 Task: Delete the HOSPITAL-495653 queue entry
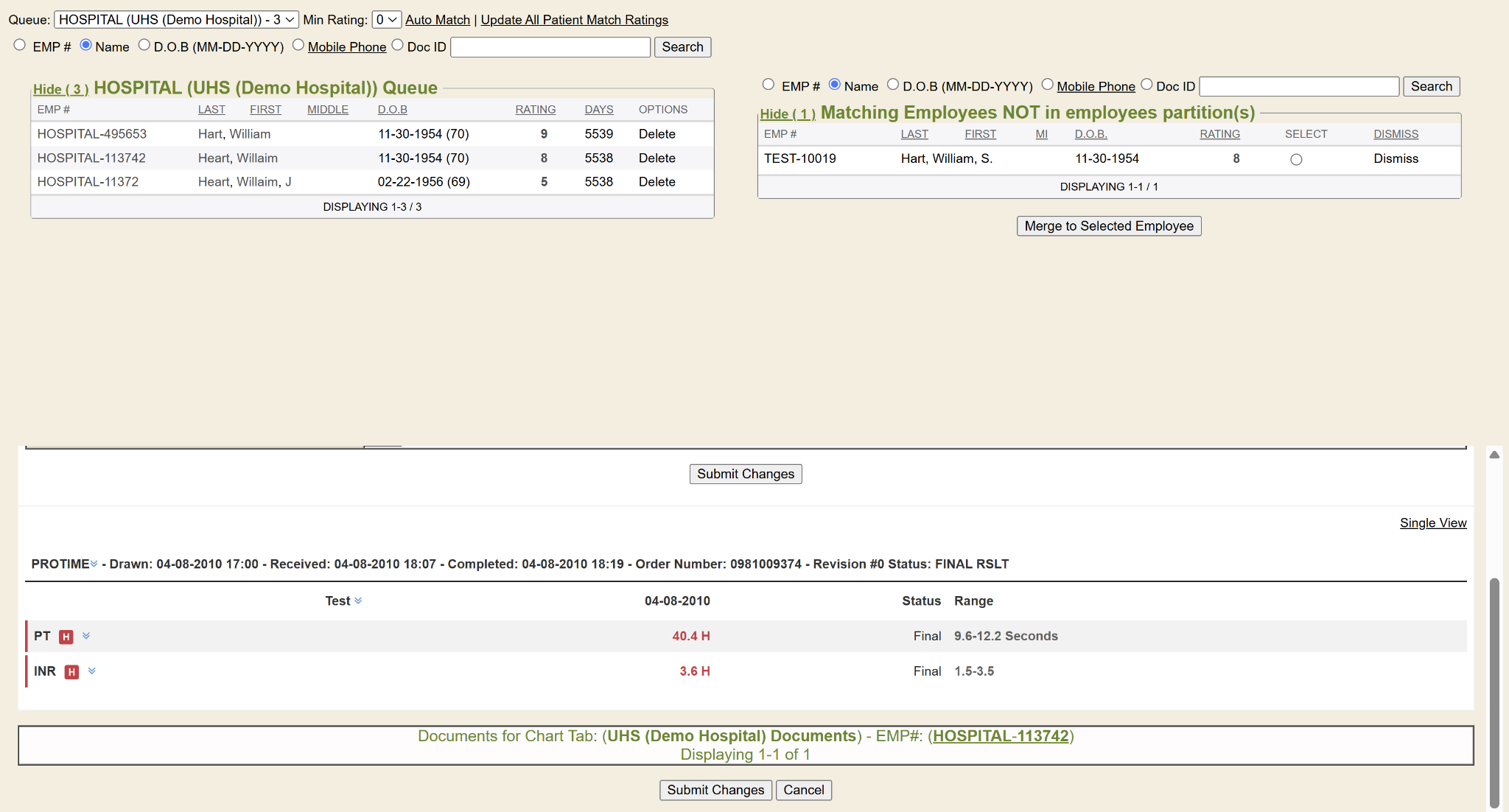(657, 134)
